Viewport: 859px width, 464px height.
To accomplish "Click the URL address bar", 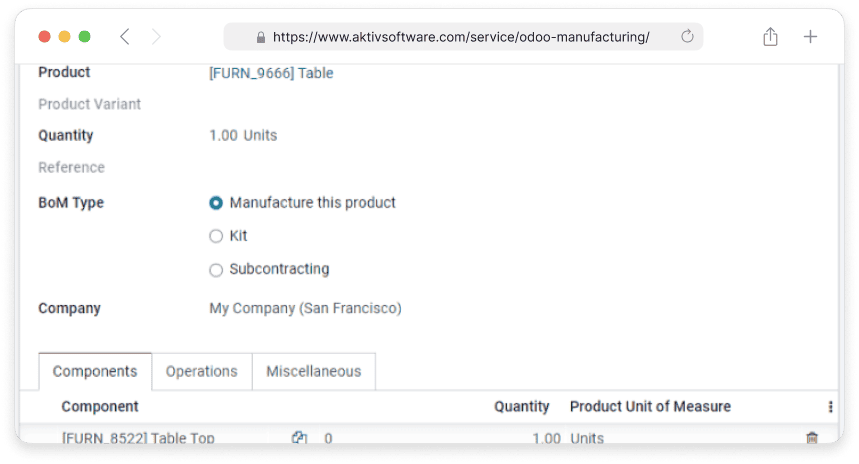I will [461, 37].
